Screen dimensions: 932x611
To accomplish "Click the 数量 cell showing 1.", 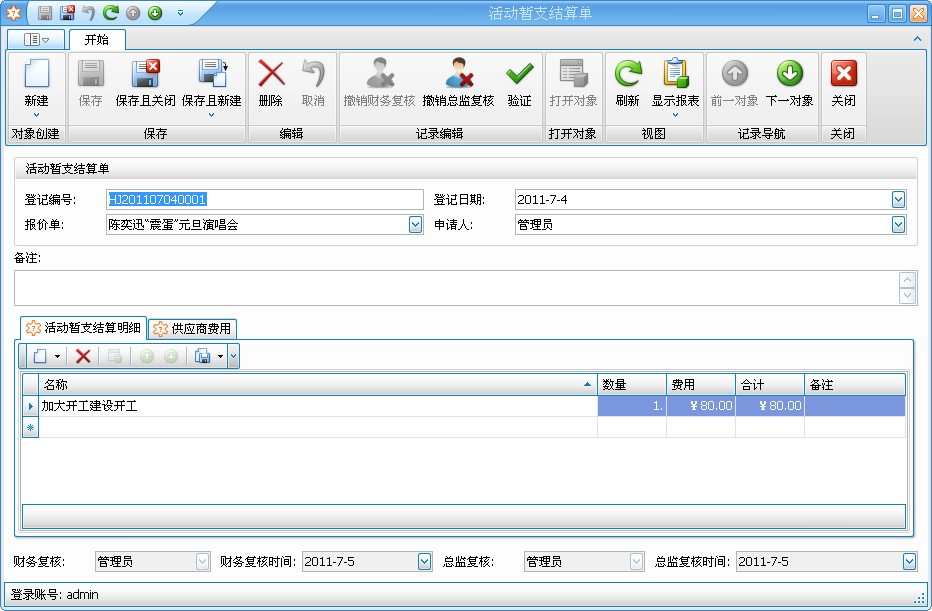I will pyautogui.click(x=632, y=406).
